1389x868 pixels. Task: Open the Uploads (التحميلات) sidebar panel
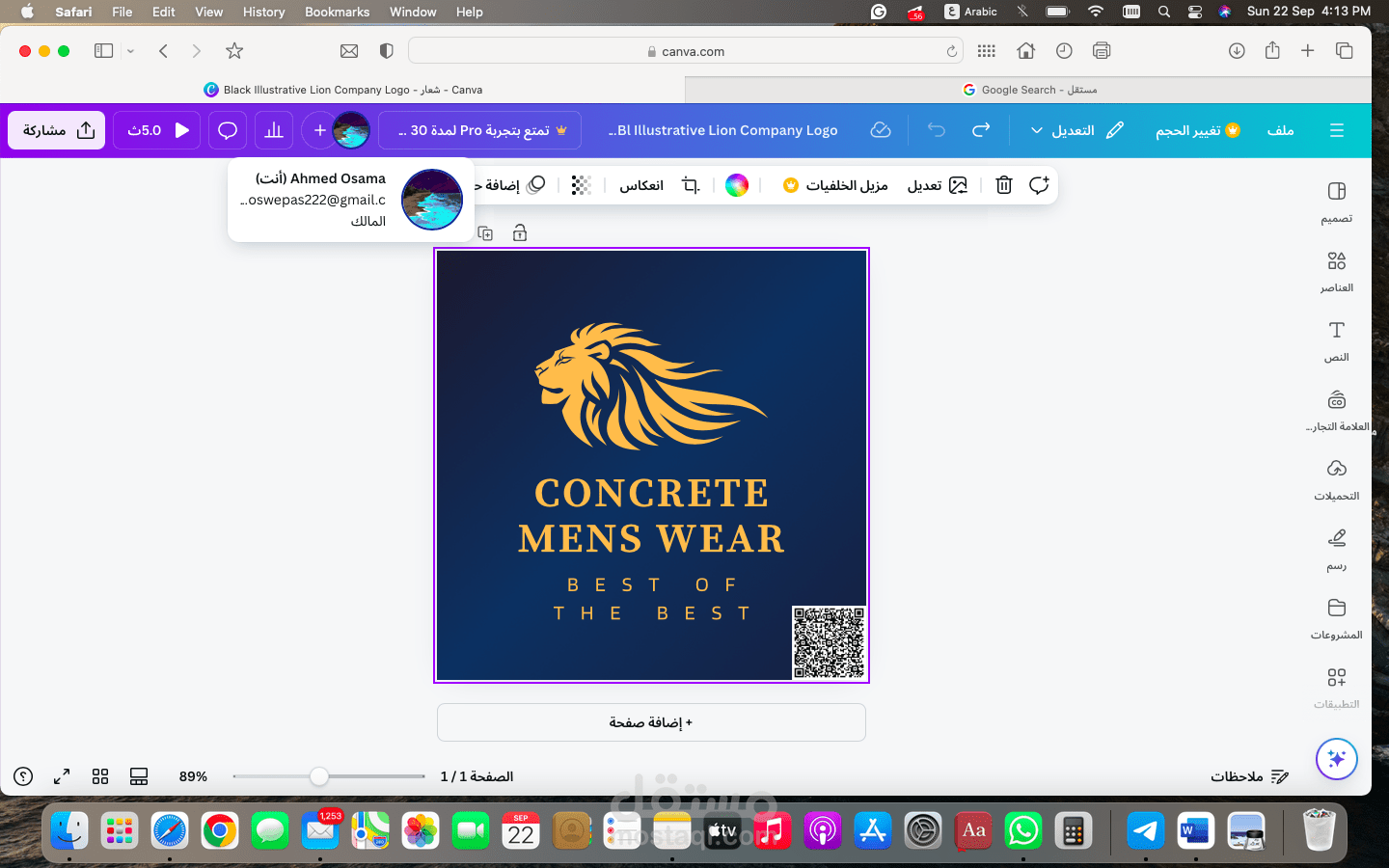coord(1336,479)
